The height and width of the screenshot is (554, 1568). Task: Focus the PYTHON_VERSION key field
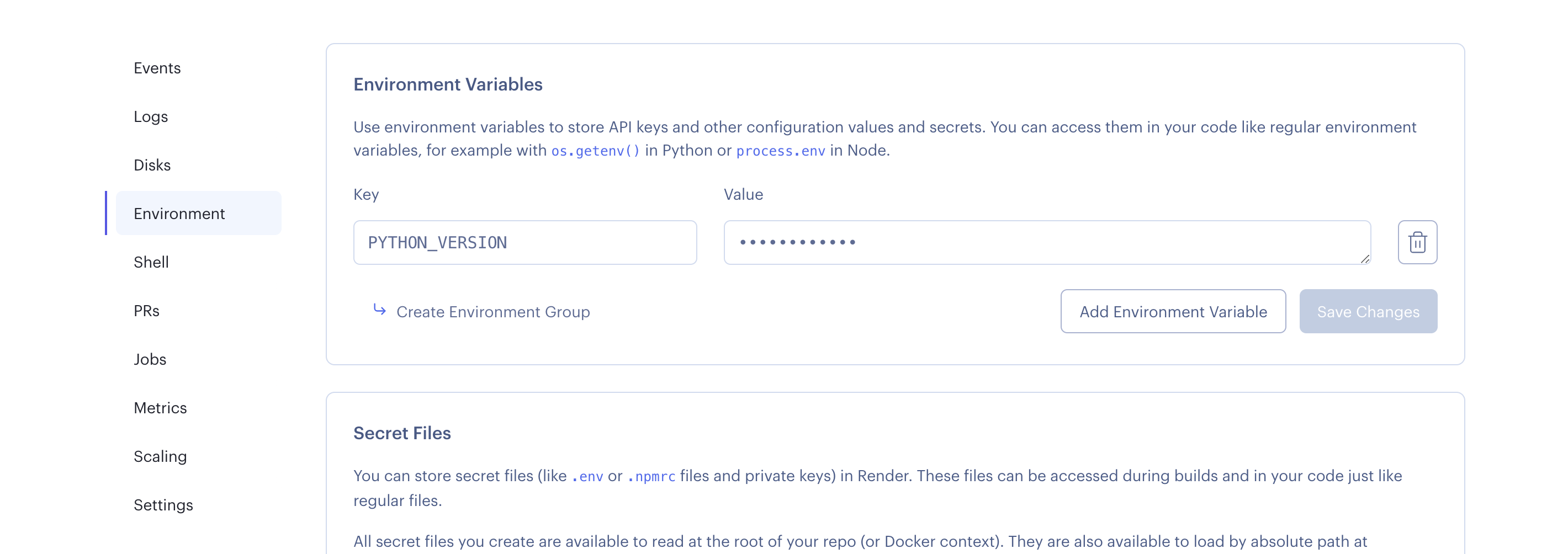pyautogui.click(x=525, y=243)
